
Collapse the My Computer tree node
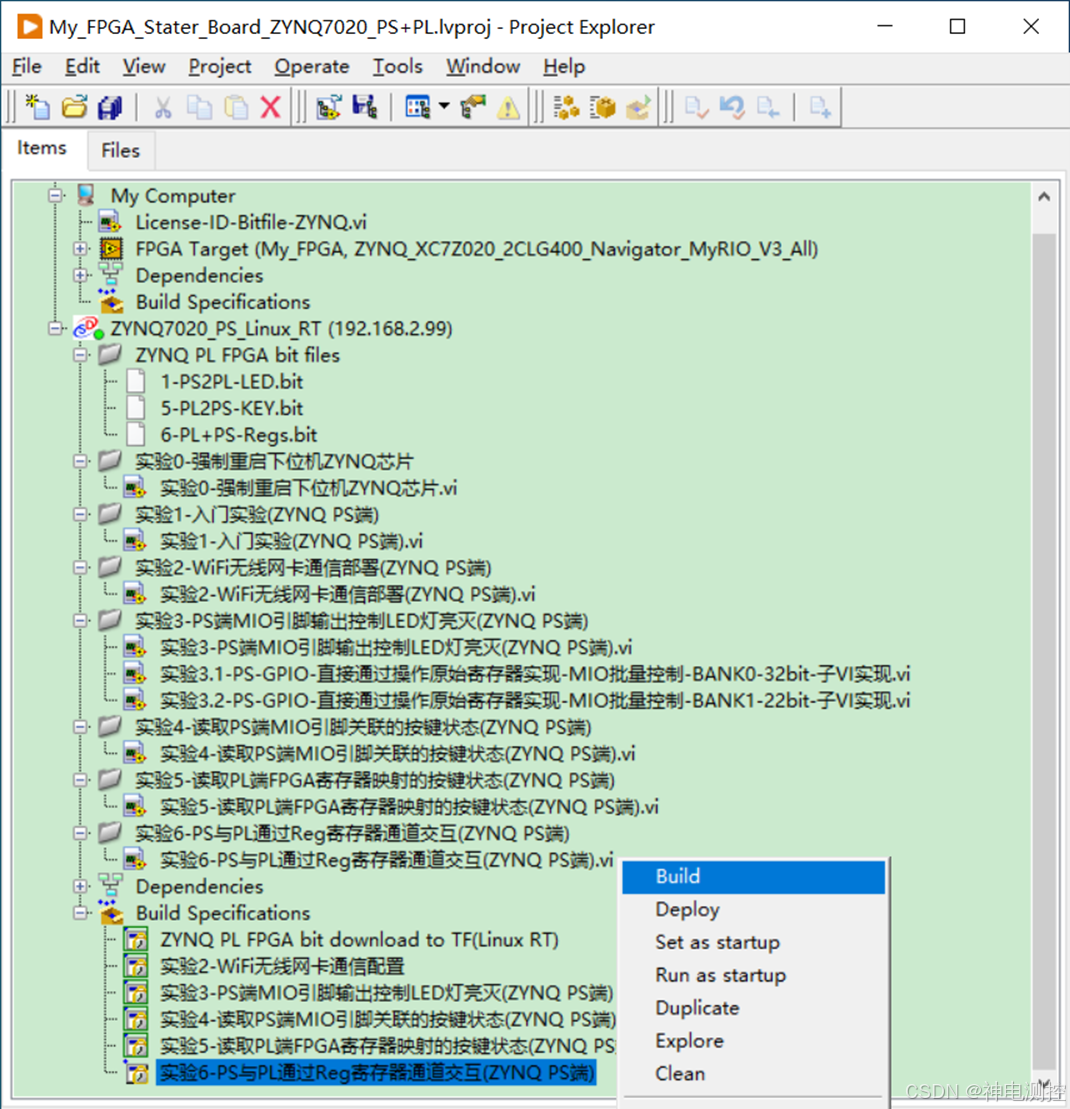point(55,195)
